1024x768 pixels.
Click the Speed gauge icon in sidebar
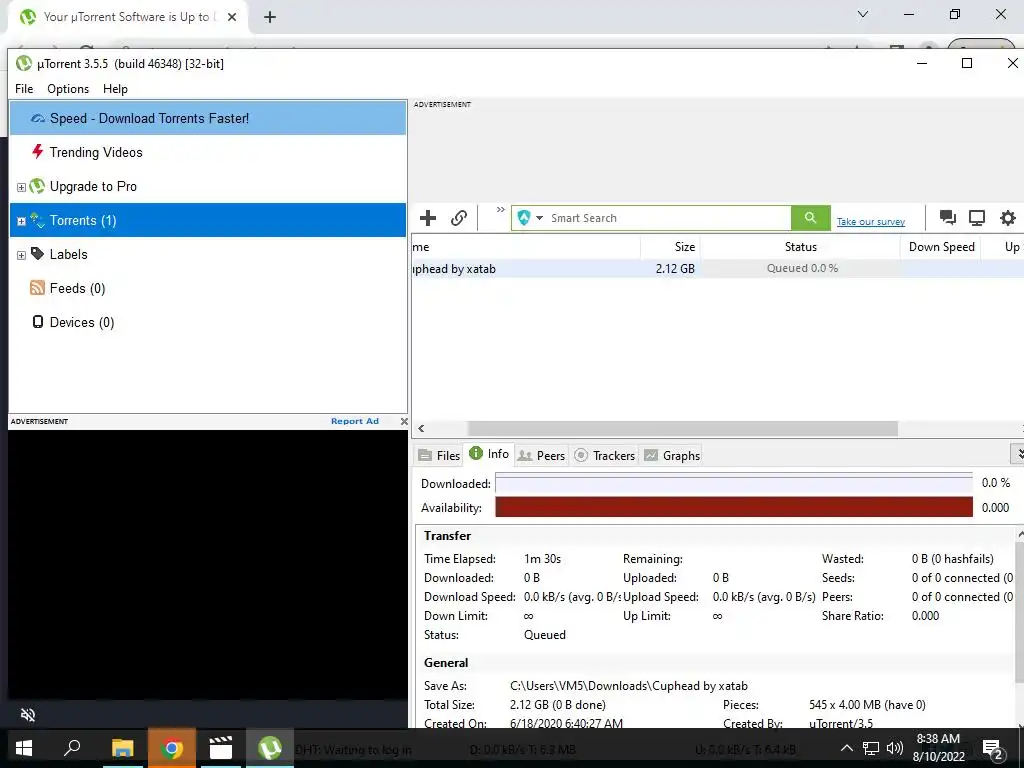[38, 118]
